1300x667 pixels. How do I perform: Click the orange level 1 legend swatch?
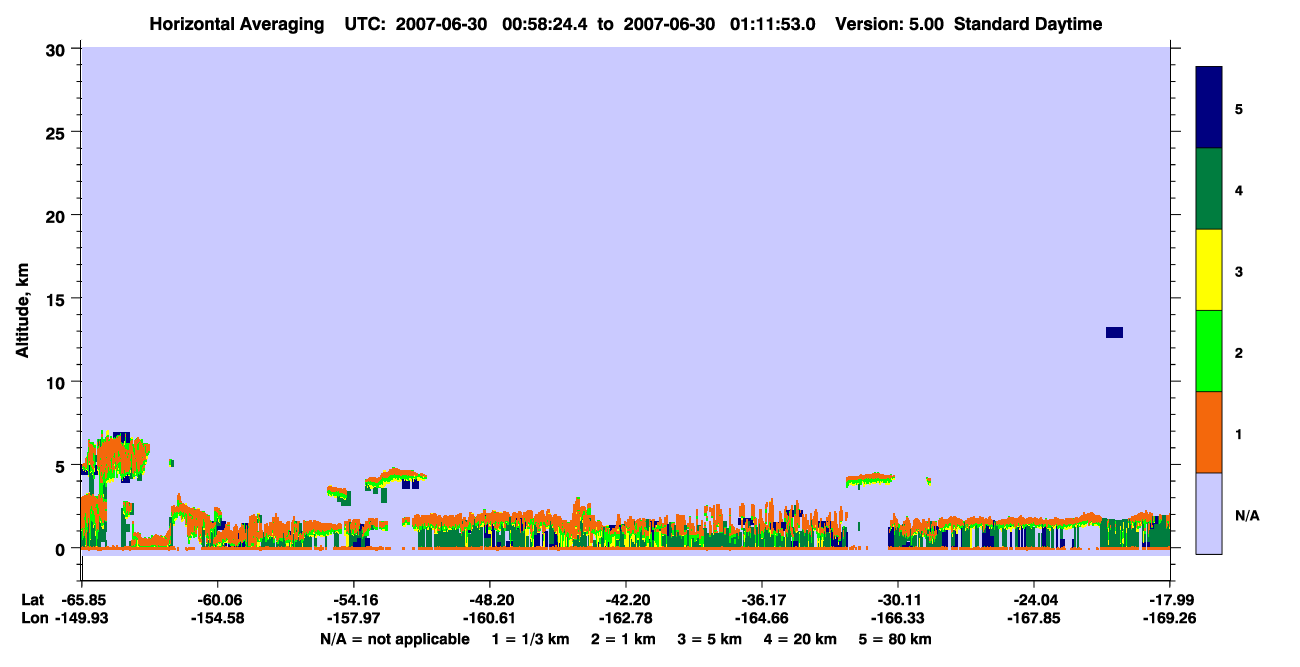pyautogui.click(x=1209, y=432)
